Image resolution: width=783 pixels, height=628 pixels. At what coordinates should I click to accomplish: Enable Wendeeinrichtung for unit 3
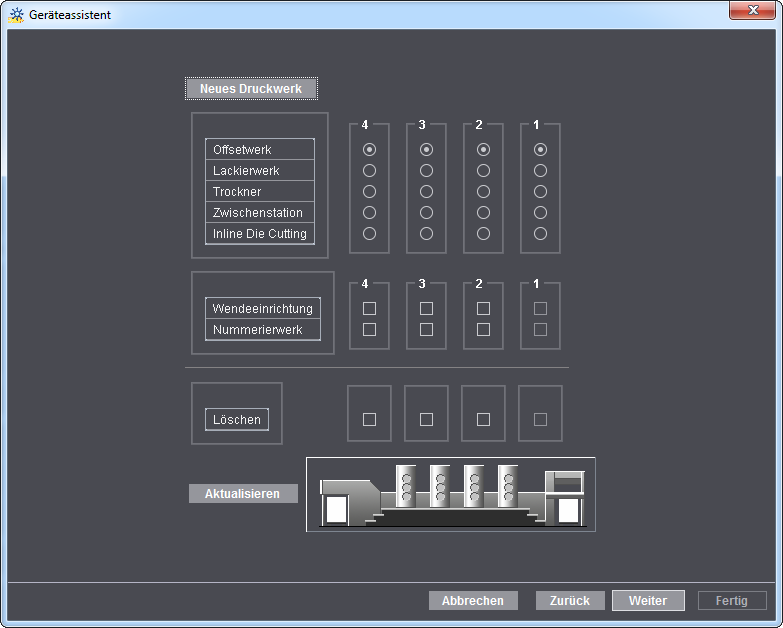[x=426, y=309]
